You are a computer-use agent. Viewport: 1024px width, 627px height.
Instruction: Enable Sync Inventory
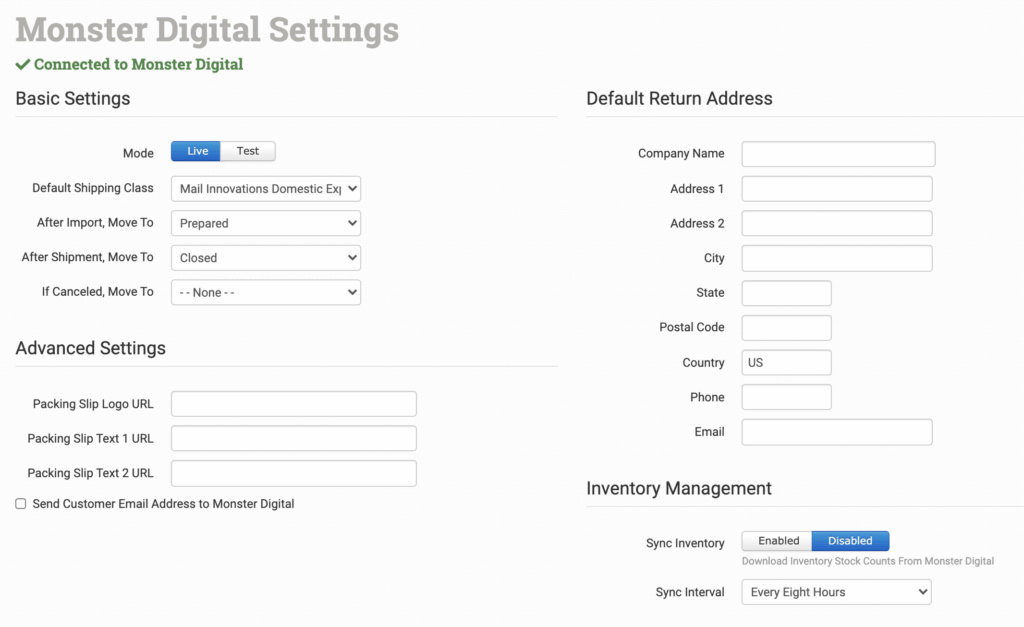[777, 541]
